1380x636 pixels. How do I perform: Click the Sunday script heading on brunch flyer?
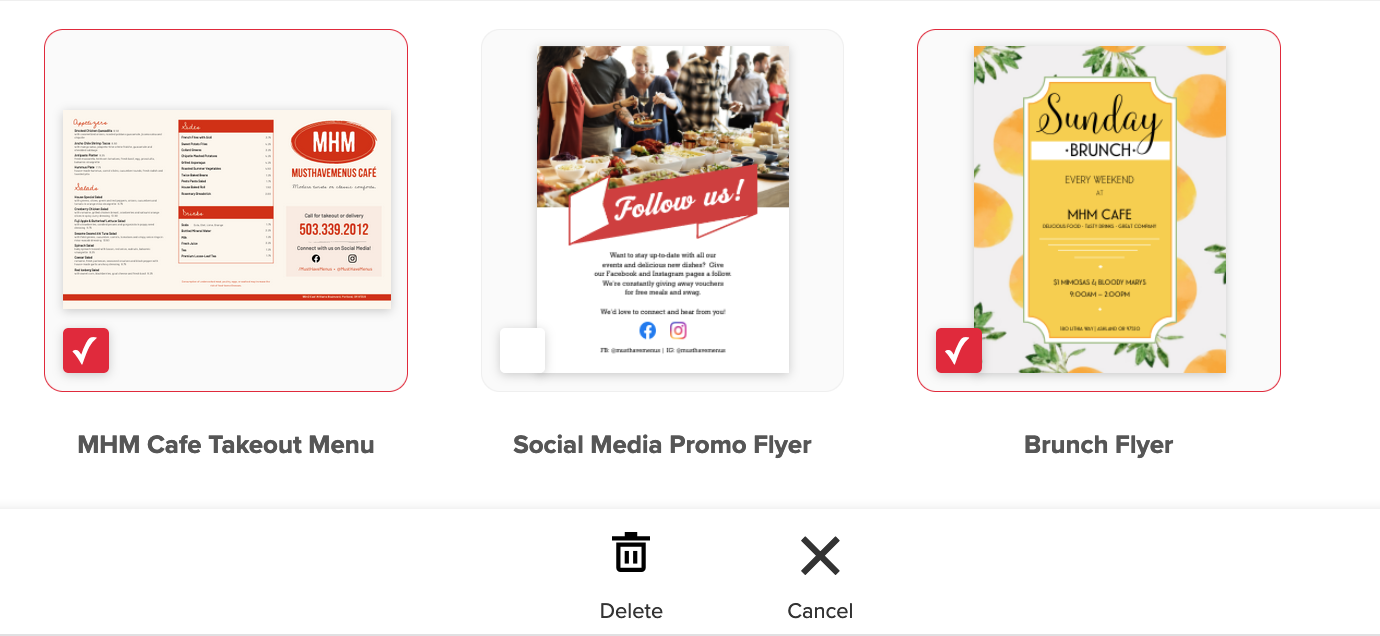click(x=1100, y=116)
